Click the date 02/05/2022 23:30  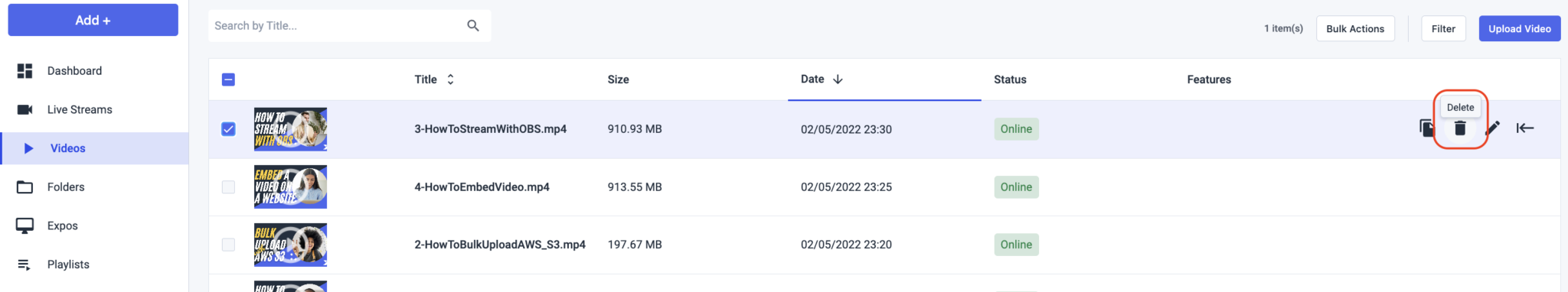pos(846,129)
